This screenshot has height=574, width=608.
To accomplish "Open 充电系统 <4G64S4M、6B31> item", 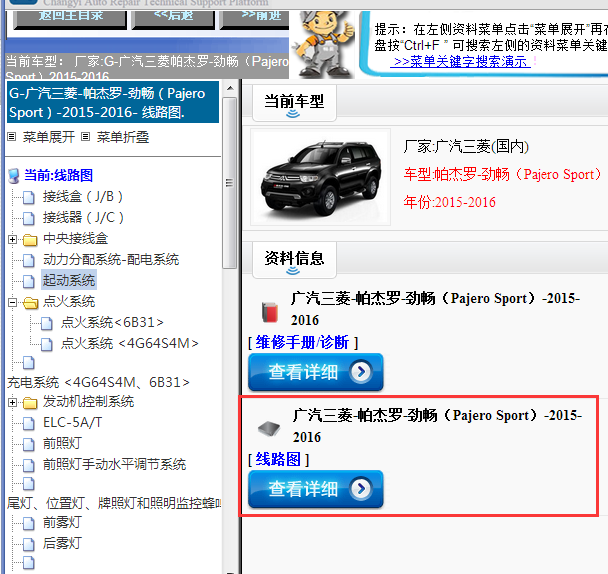I will [98, 382].
